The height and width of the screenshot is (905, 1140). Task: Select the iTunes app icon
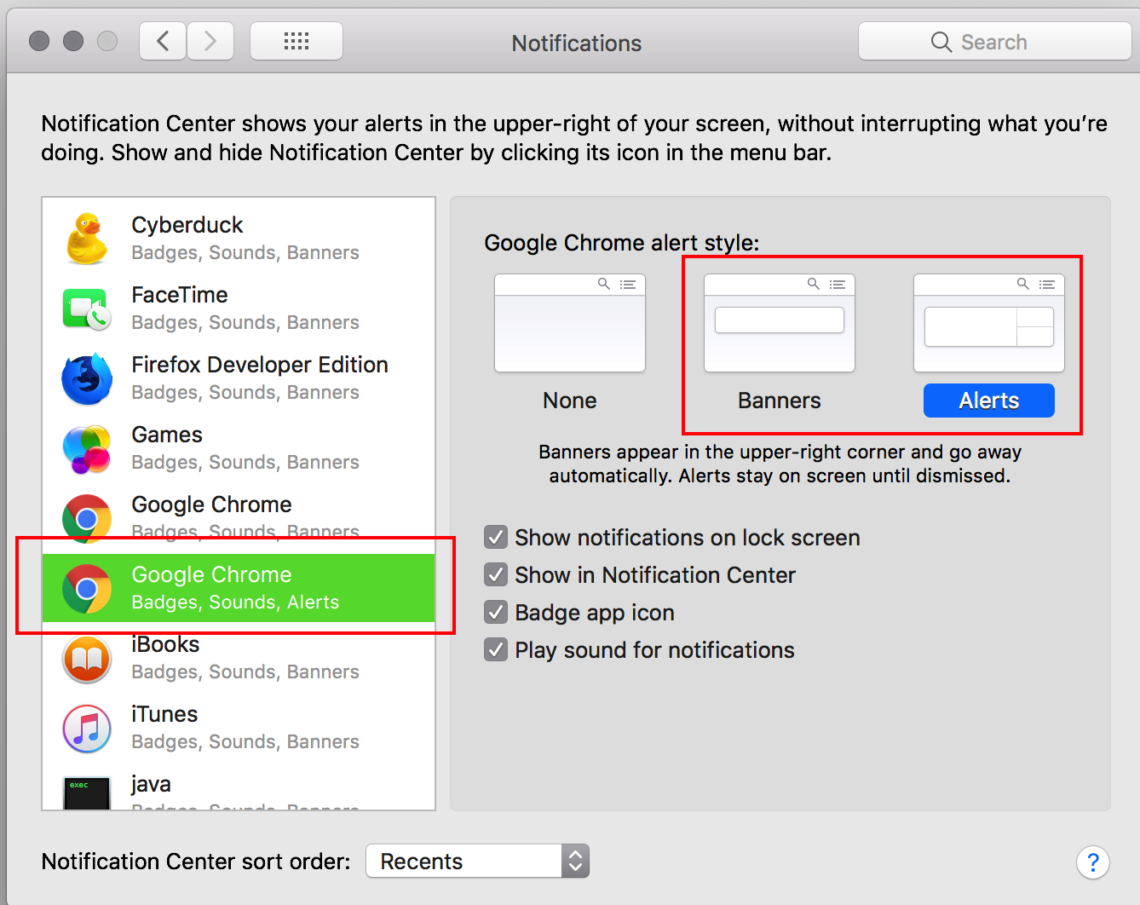point(86,728)
